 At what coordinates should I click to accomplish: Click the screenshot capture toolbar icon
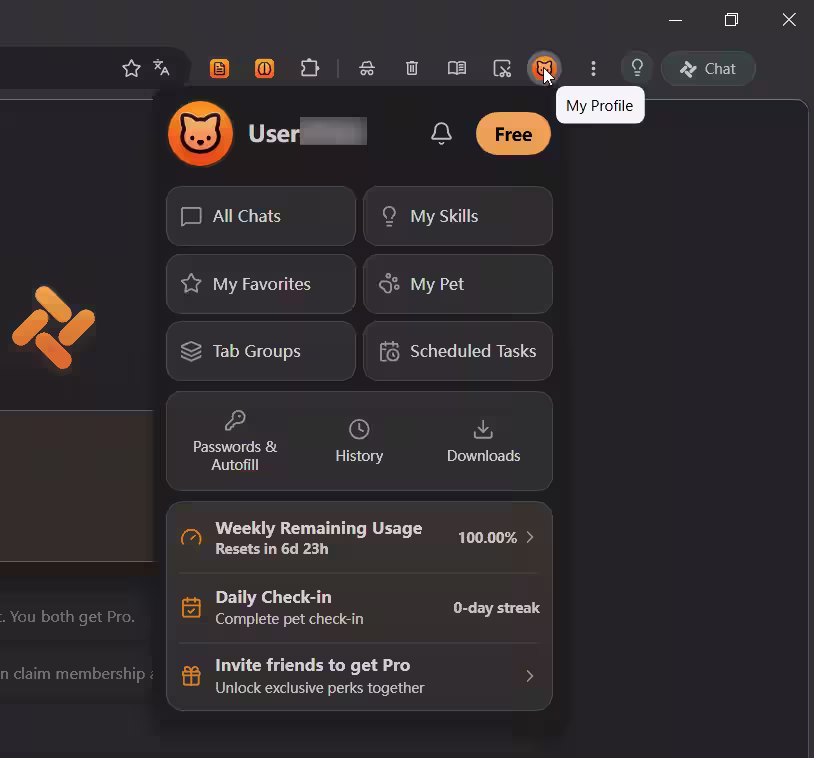pyautogui.click(x=502, y=68)
